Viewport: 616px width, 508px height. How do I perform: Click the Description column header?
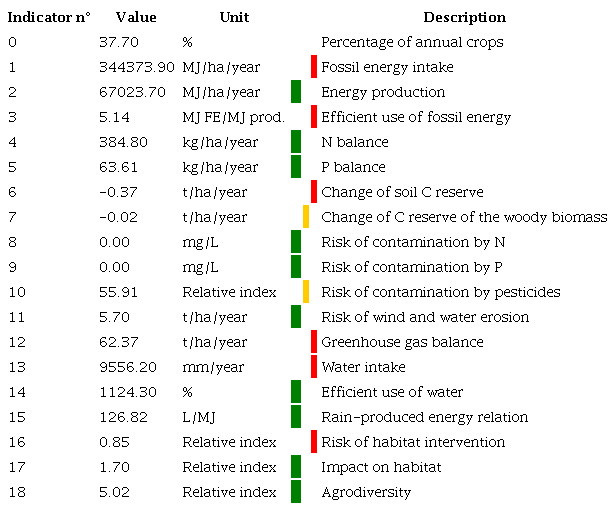coord(464,17)
